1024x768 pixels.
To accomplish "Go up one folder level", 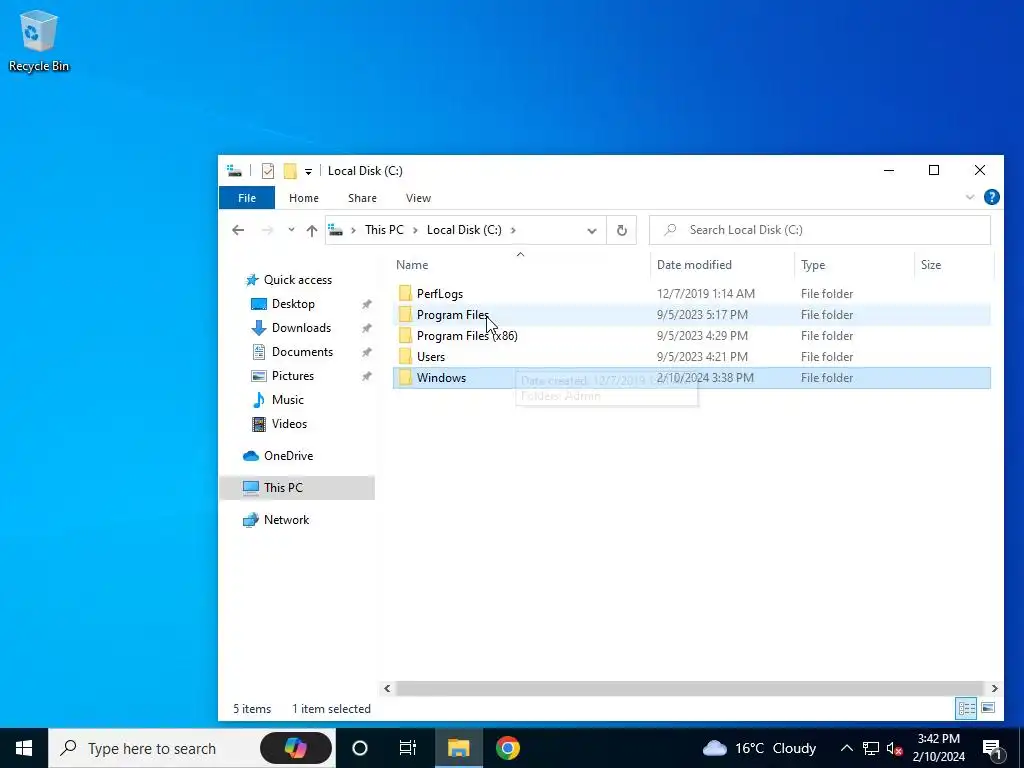I will pos(312,230).
